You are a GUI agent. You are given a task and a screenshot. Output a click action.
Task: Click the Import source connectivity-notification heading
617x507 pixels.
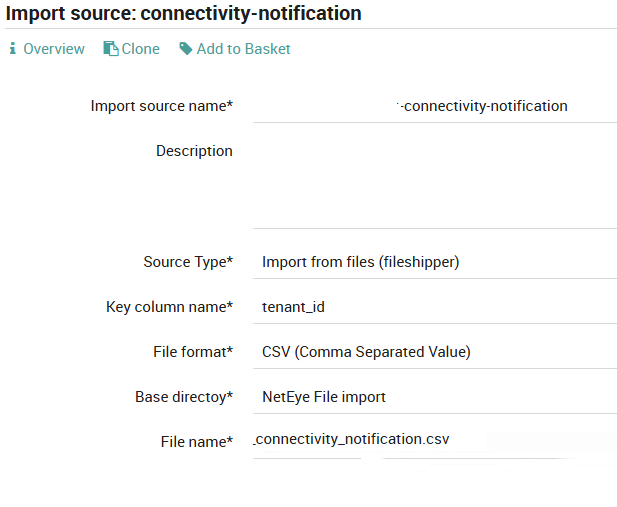pyautogui.click(x=184, y=14)
